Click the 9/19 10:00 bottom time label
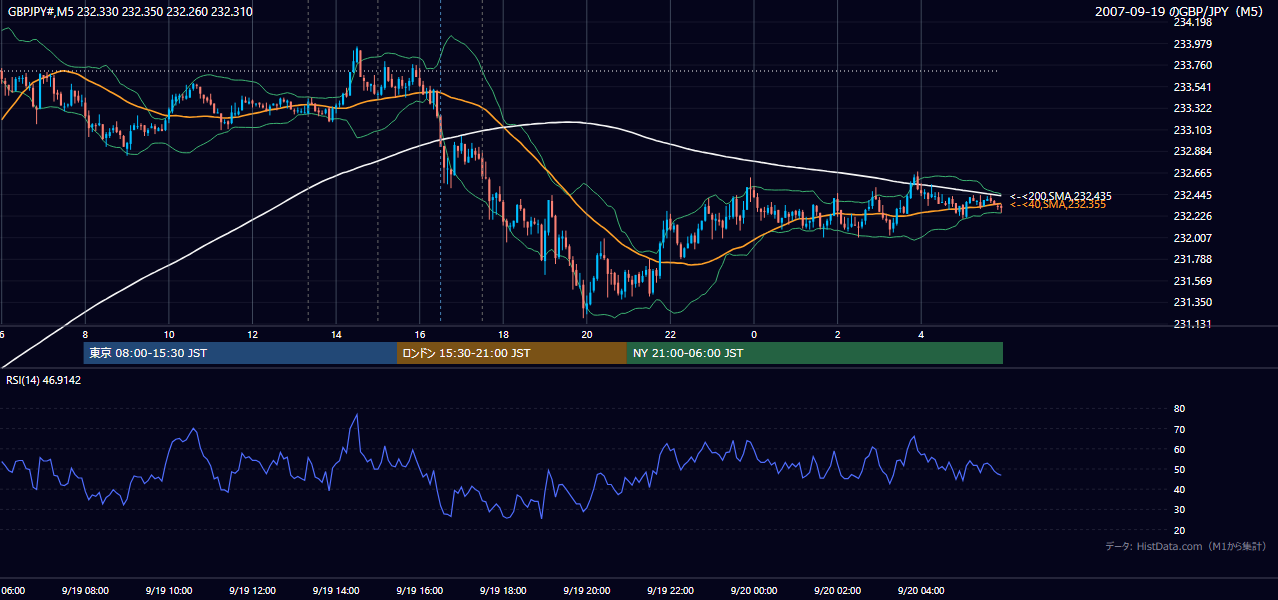The image size is (1278, 600). (x=169, y=590)
